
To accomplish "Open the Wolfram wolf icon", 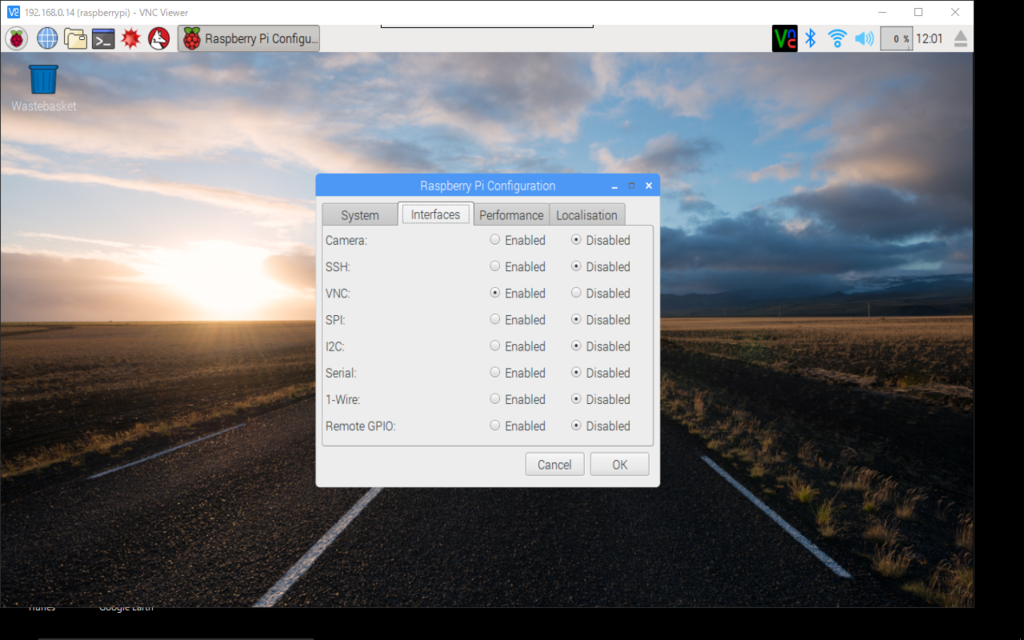I will (x=159, y=39).
